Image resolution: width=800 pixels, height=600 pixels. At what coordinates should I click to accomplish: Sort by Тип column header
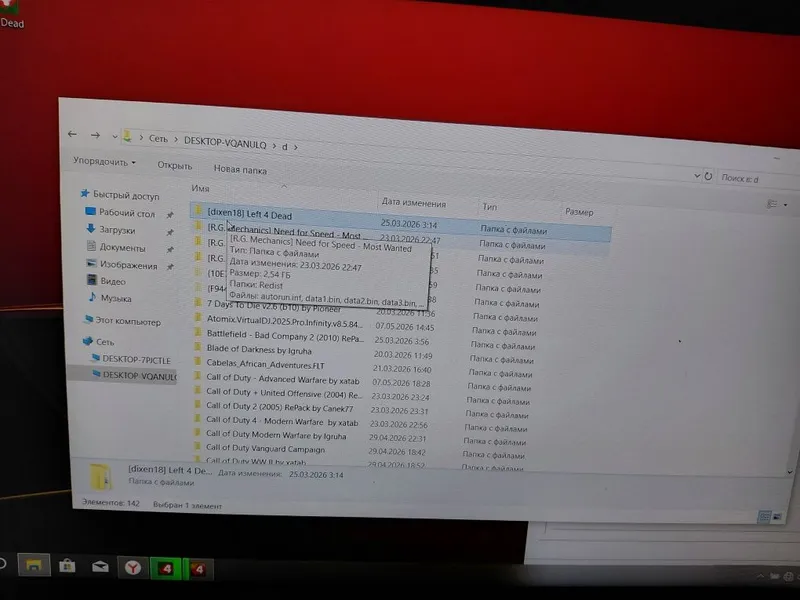click(x=489, y=207)
